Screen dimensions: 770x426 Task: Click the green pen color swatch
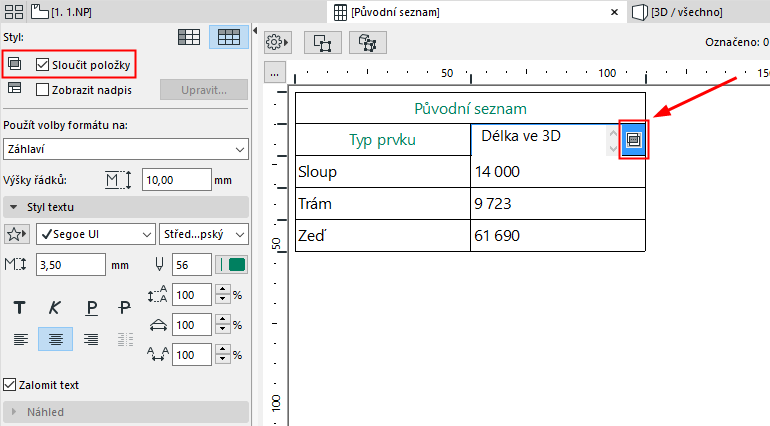(237, 264)
